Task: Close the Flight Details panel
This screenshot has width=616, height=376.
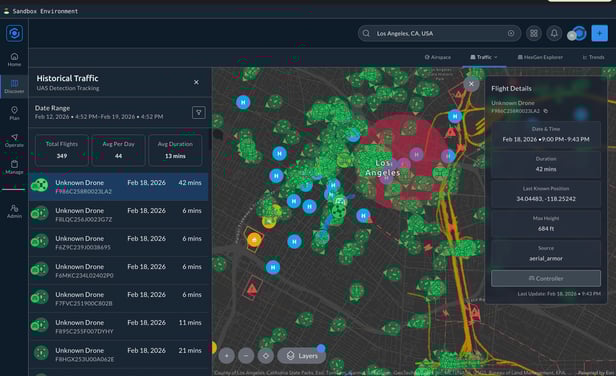Action: point(471,84)
